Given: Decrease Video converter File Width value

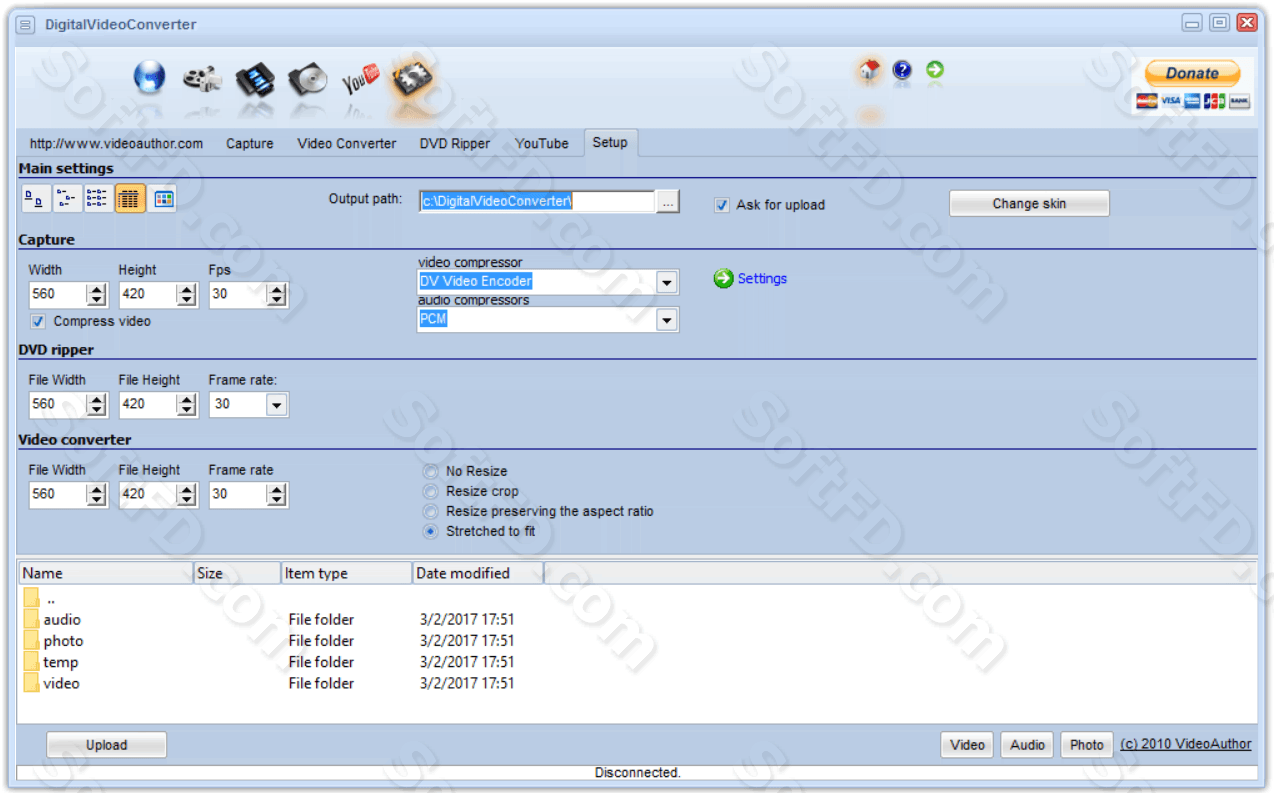Looking at the screenshot, I should click(96, 500).
